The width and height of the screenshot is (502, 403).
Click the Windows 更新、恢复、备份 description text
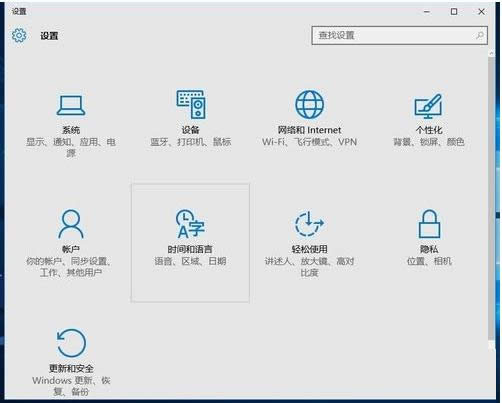71,386
